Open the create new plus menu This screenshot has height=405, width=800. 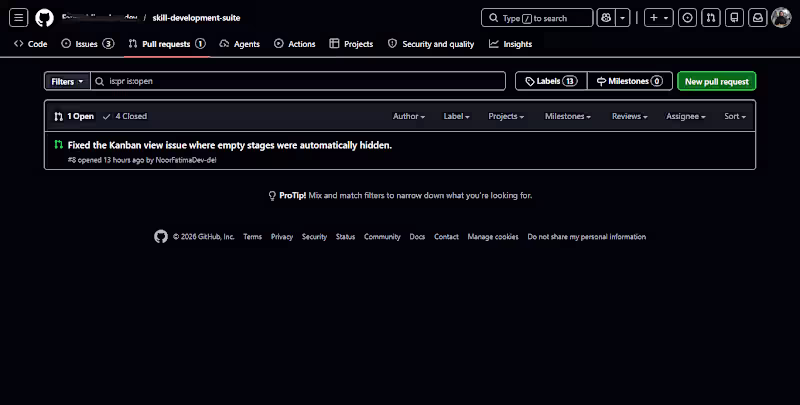[659, 18]
